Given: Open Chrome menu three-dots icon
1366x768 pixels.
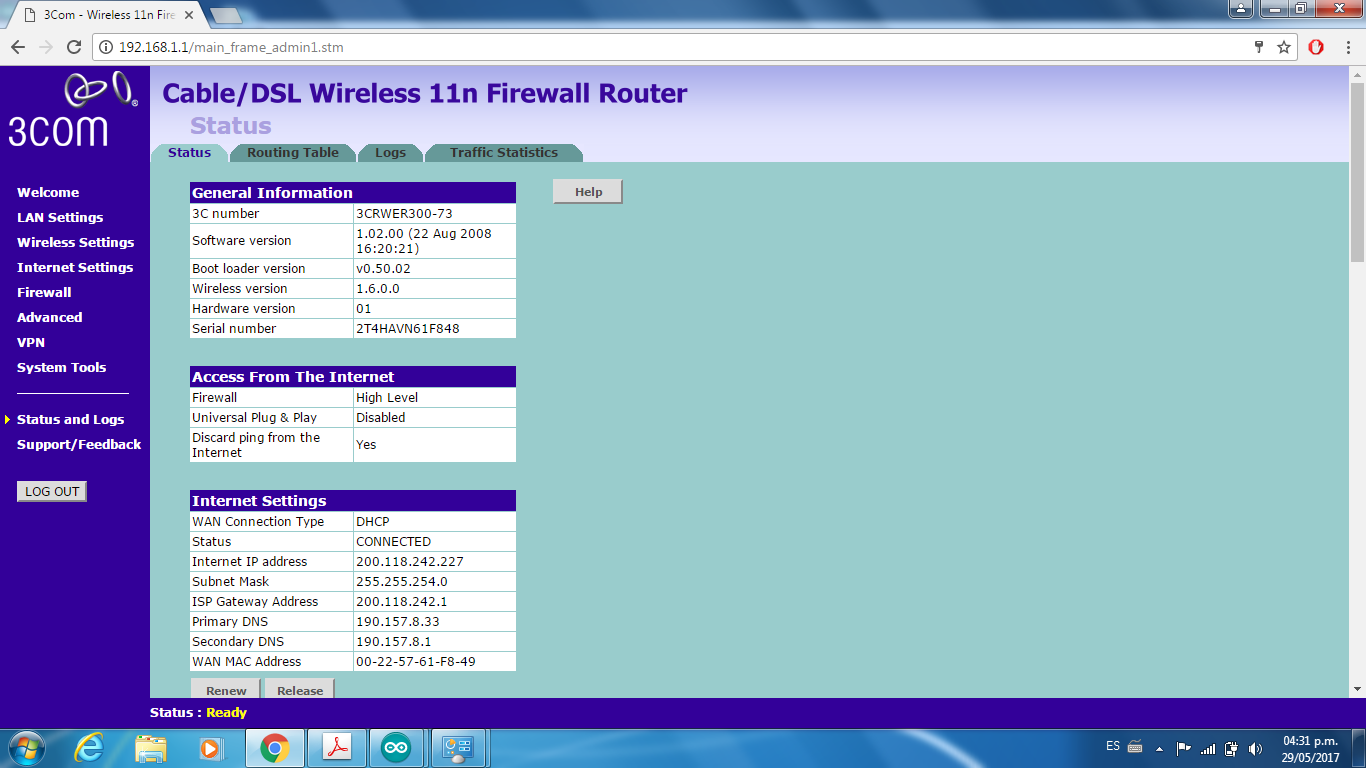Looking at the screenshot, I should (1347, 47).
